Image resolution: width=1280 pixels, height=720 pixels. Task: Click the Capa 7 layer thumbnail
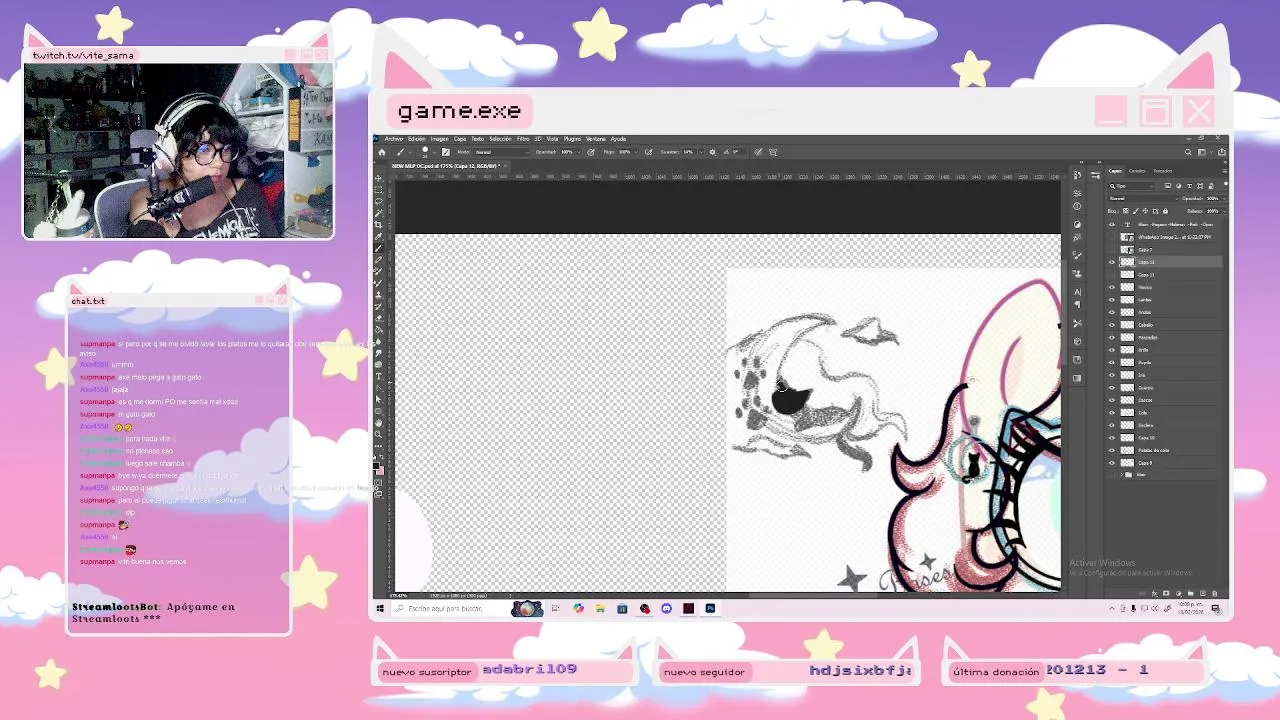(x=1127, y=249)
